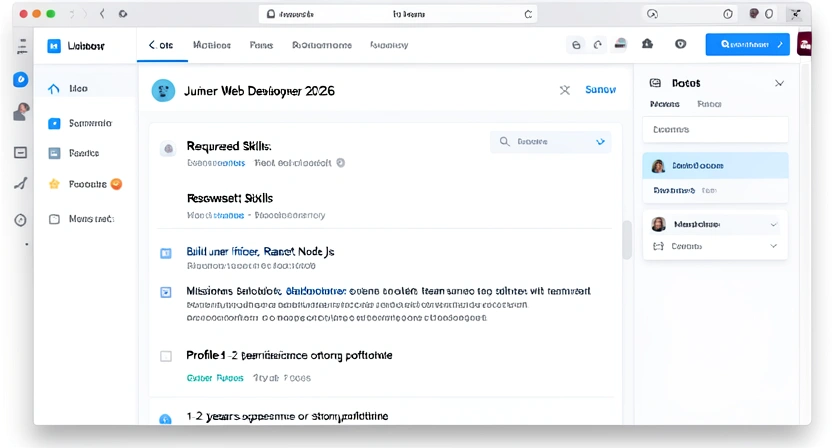Viewport: 832px width, 448px height.
Task: Expand the last right-panel row with its chevron
Action: (774, 246)
